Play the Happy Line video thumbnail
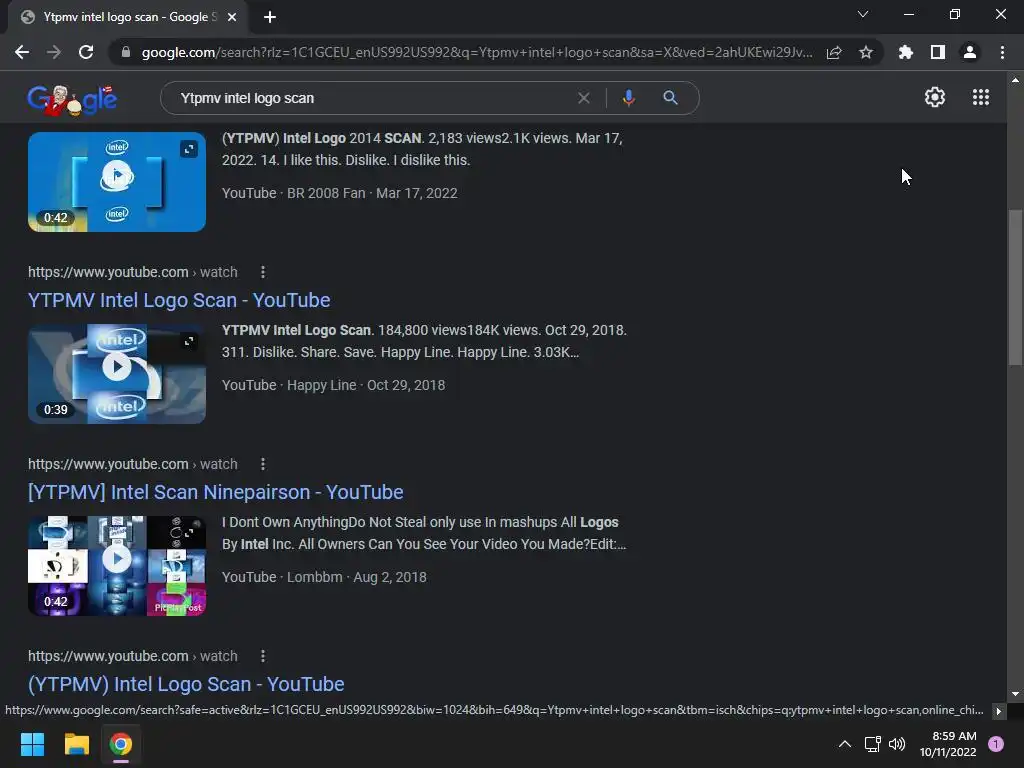The image size is (1024, 768). pyautogui.click(x=117, y=368)
